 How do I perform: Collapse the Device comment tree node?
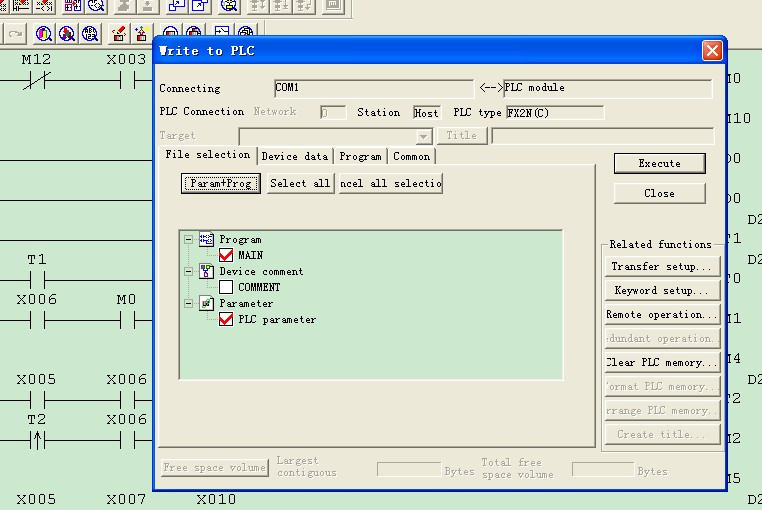click(189, 271)
